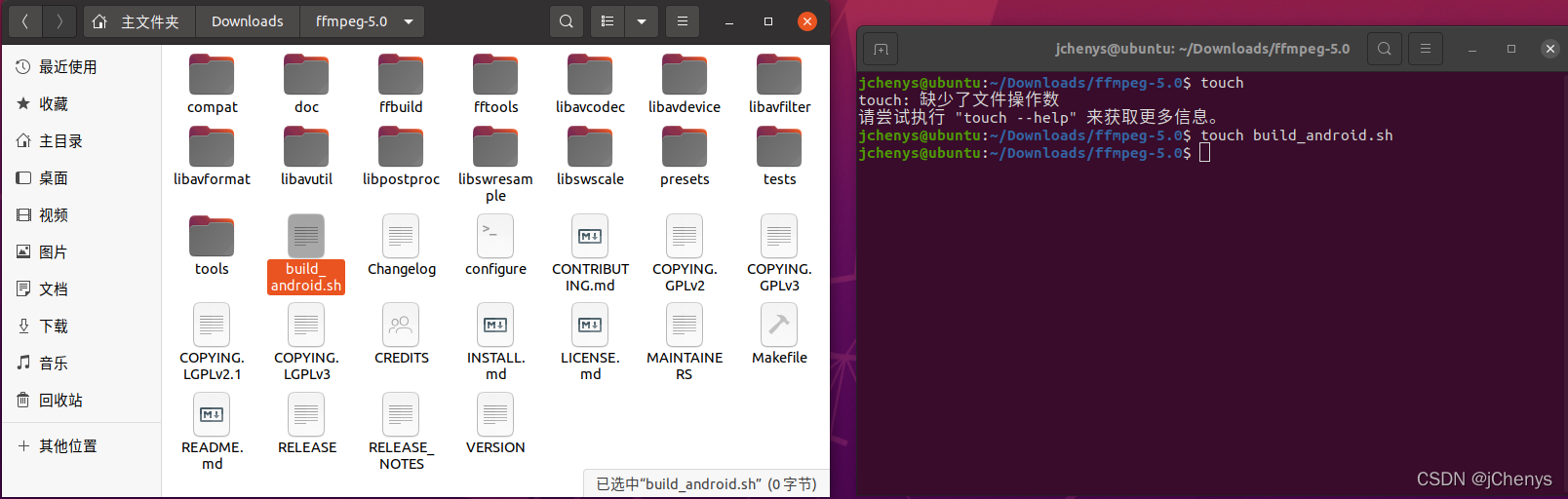The image size is (1568, 499).
Task: Select the COPYING.LGPLv2.1 file icon
Action: pos(212,325)
